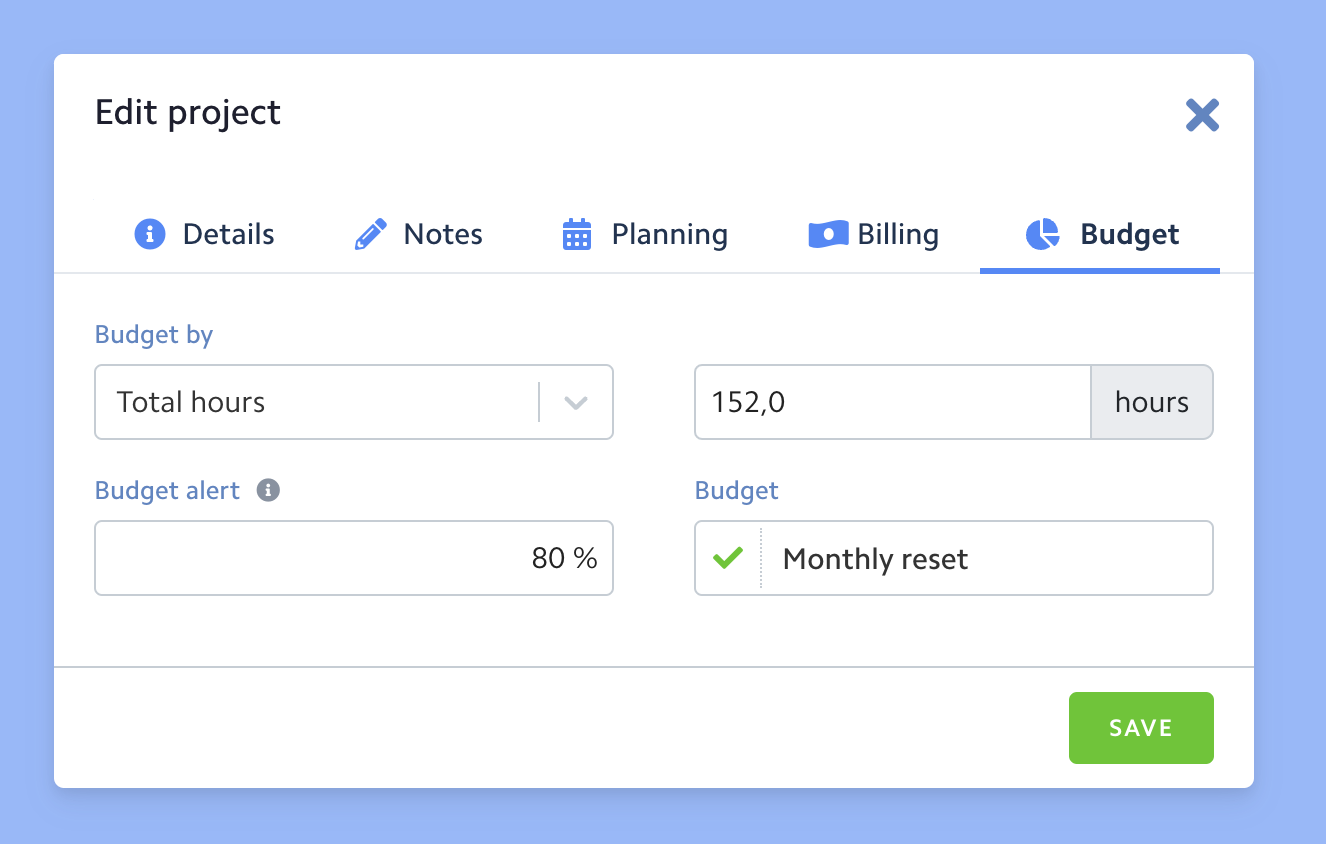The height and width of the screenshot is (844, 1326).
Task: Click the hours unit suffix box
Action: 1151,403
